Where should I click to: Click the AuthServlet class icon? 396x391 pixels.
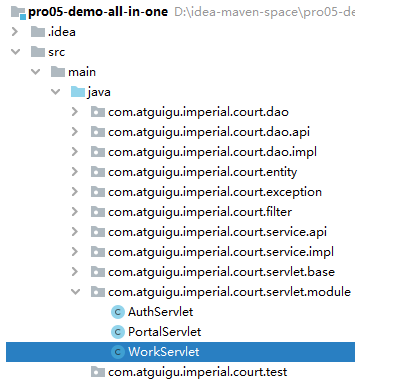(117, 312)
